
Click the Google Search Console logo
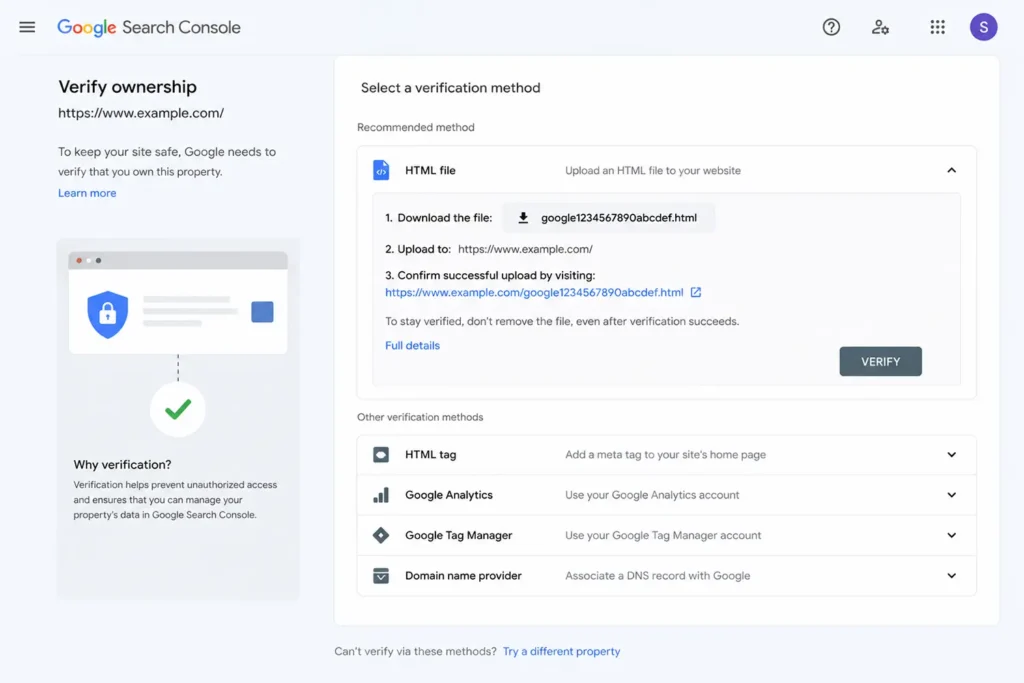point(149,27)
